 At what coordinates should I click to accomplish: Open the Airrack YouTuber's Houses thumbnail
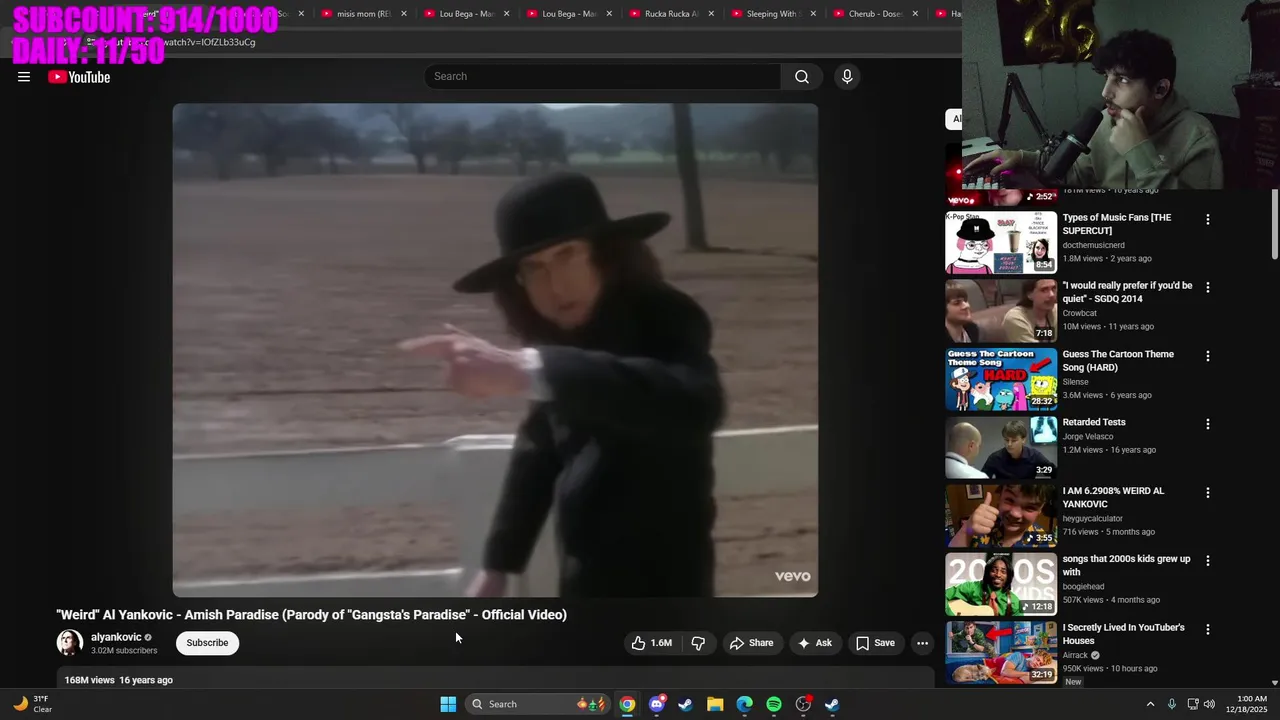(1001, 654)
